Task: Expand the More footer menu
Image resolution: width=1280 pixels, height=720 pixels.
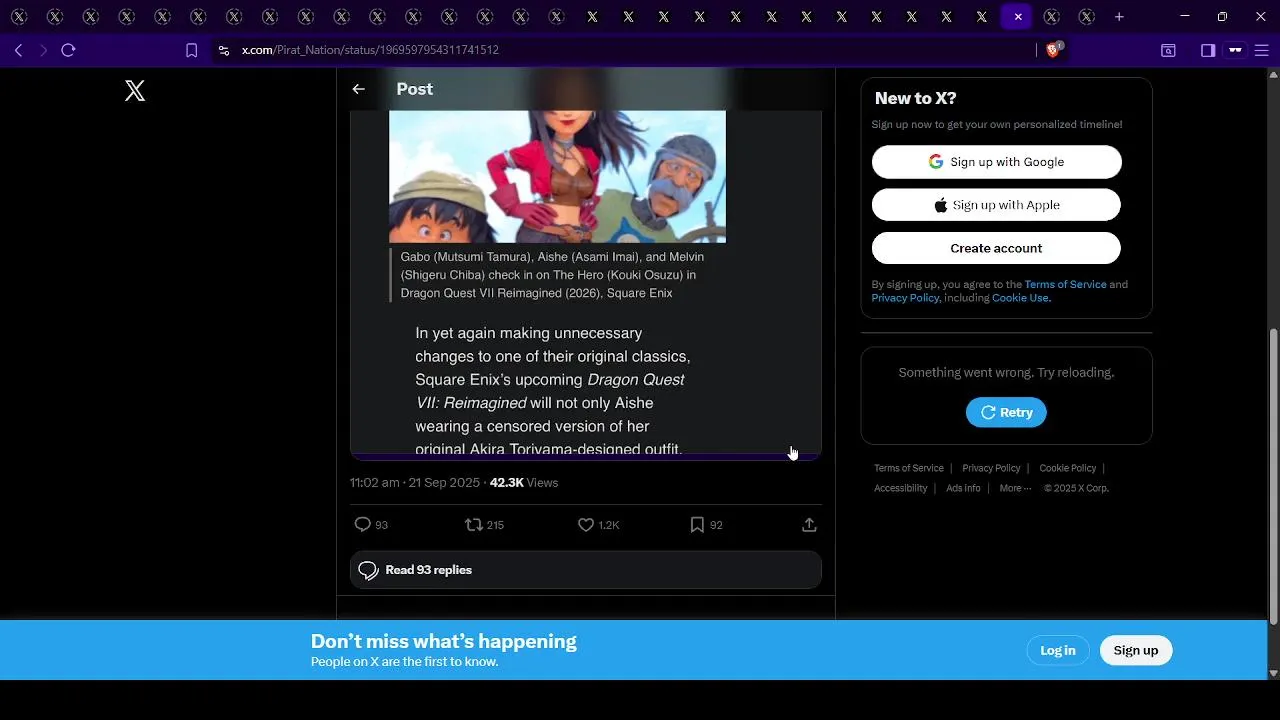Action: point(1015,488)
